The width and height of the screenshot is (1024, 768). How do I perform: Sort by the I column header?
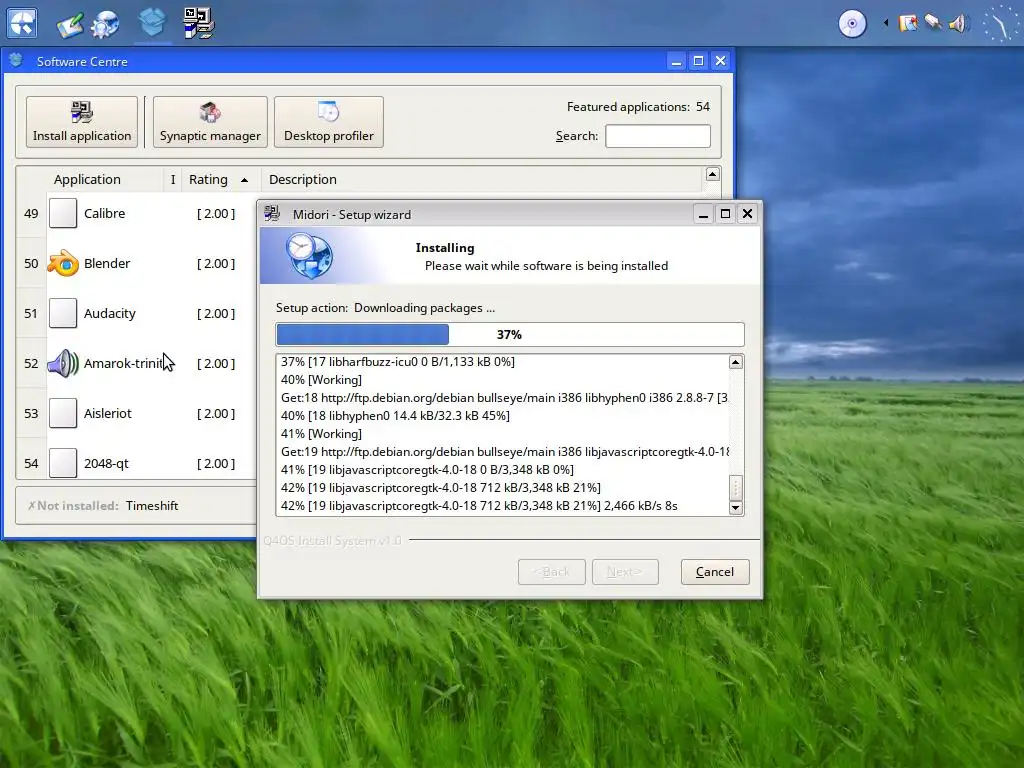tap(172, 180)
